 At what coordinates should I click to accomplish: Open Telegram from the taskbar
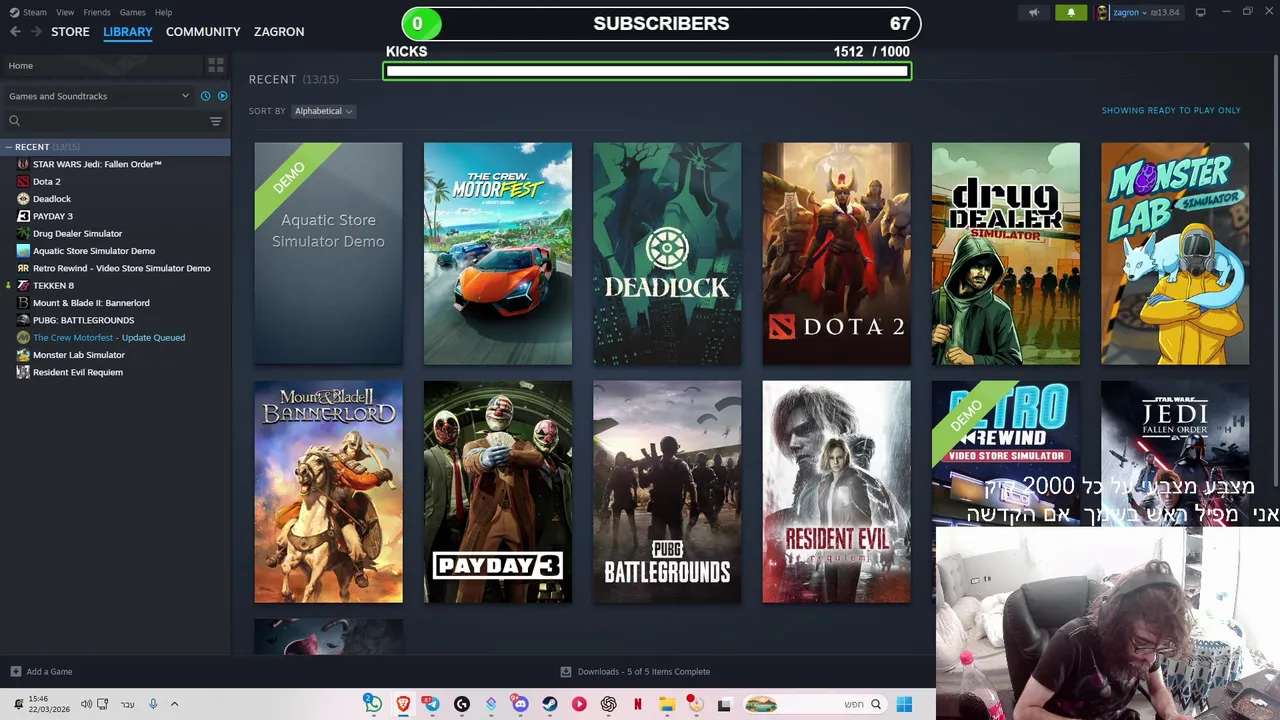[431, 704]
